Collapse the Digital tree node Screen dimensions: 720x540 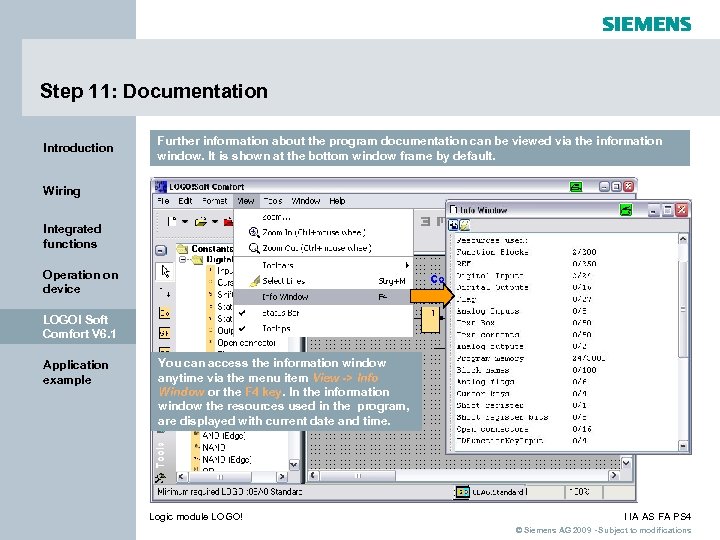point(183,259)
